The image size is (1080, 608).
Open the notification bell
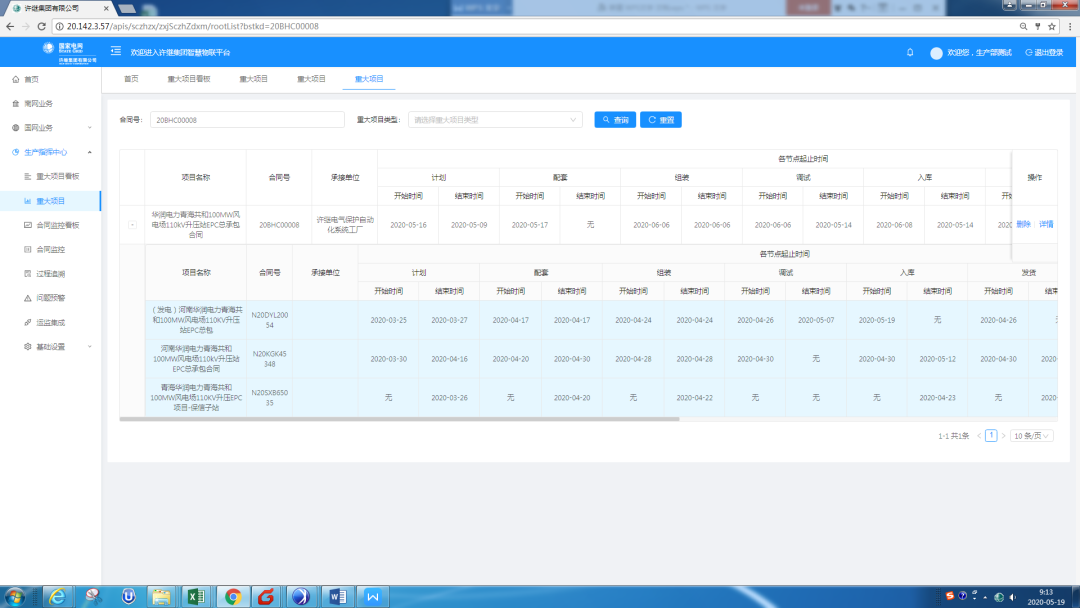tap(910, 52)
